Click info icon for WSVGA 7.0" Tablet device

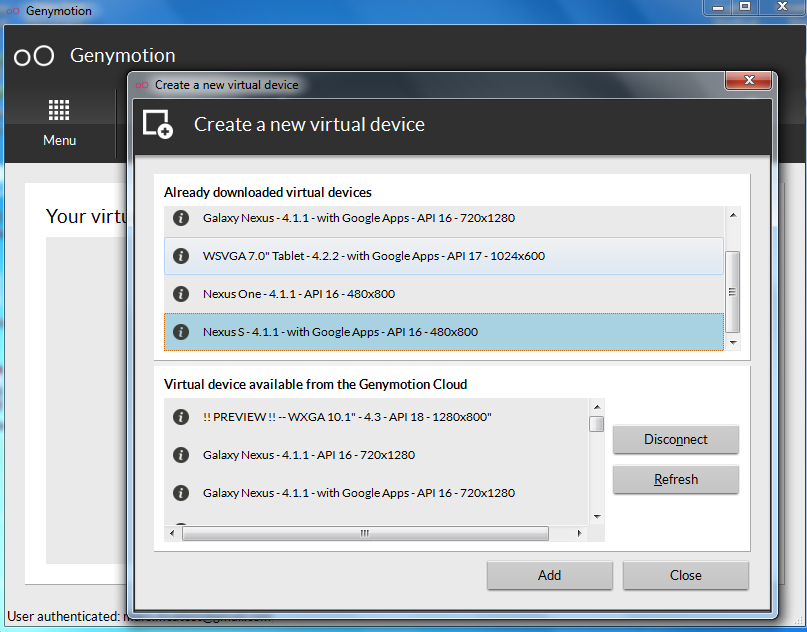pos(181,256)
